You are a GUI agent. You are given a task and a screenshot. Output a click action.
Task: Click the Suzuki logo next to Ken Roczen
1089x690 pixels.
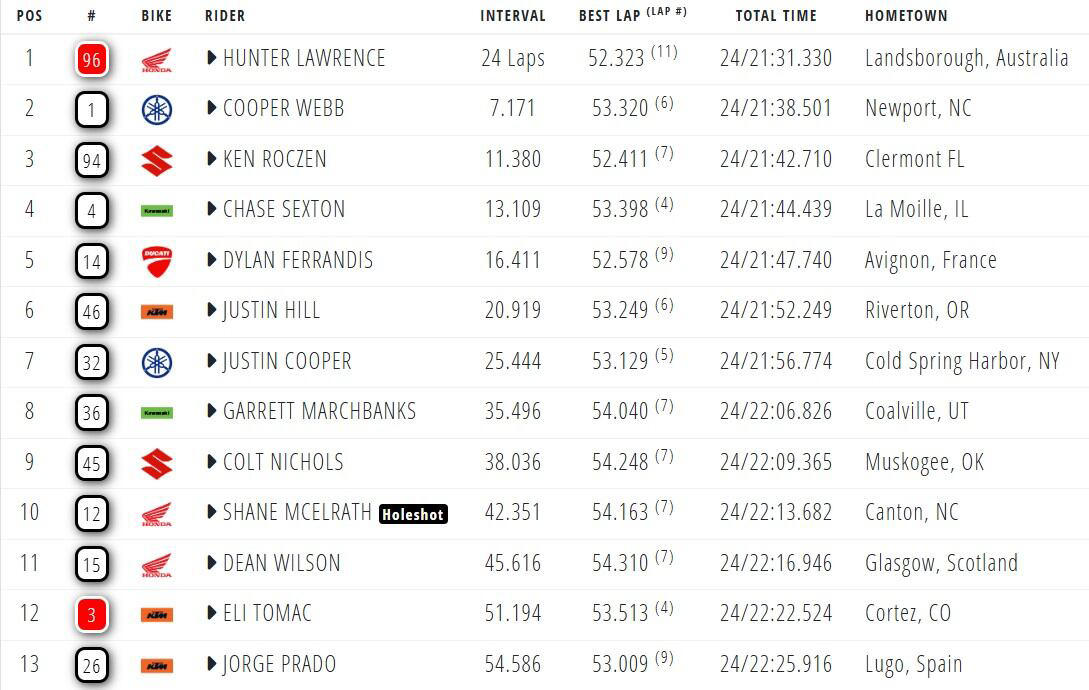(156, 160)
